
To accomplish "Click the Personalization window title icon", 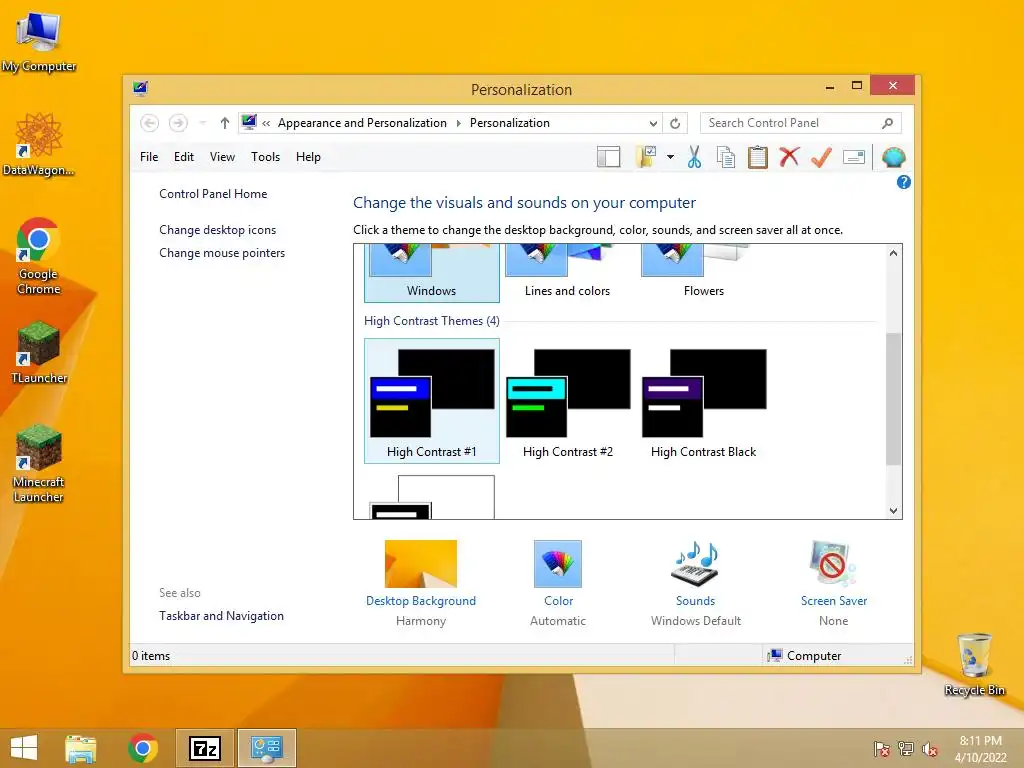I will (x=140, y=88).
